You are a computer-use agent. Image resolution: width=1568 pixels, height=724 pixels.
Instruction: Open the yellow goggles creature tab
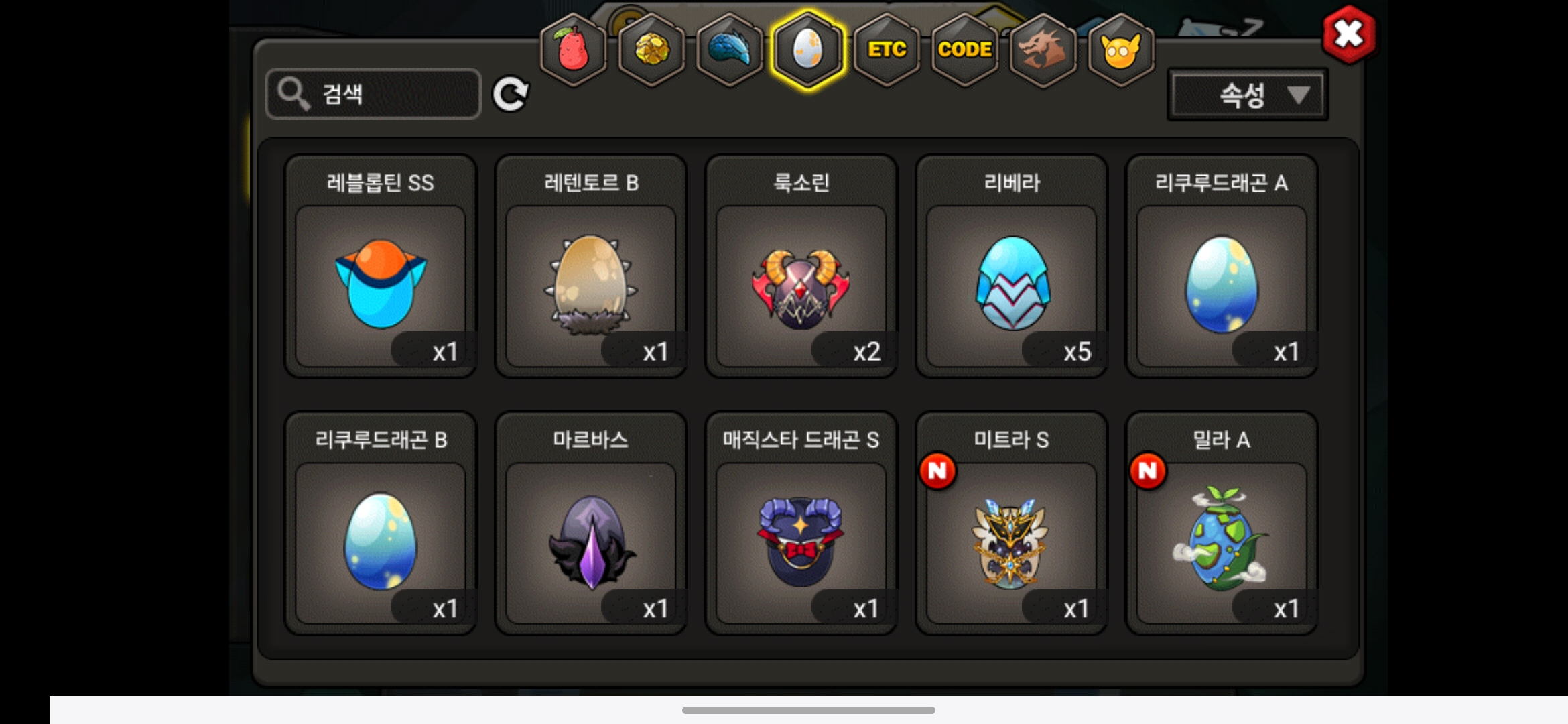pyautogui.click(x=1121, y=50)
